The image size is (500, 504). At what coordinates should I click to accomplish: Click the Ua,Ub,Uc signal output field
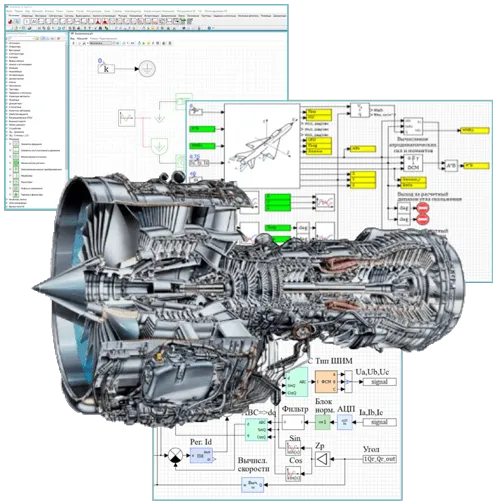(x=380, y=382)
